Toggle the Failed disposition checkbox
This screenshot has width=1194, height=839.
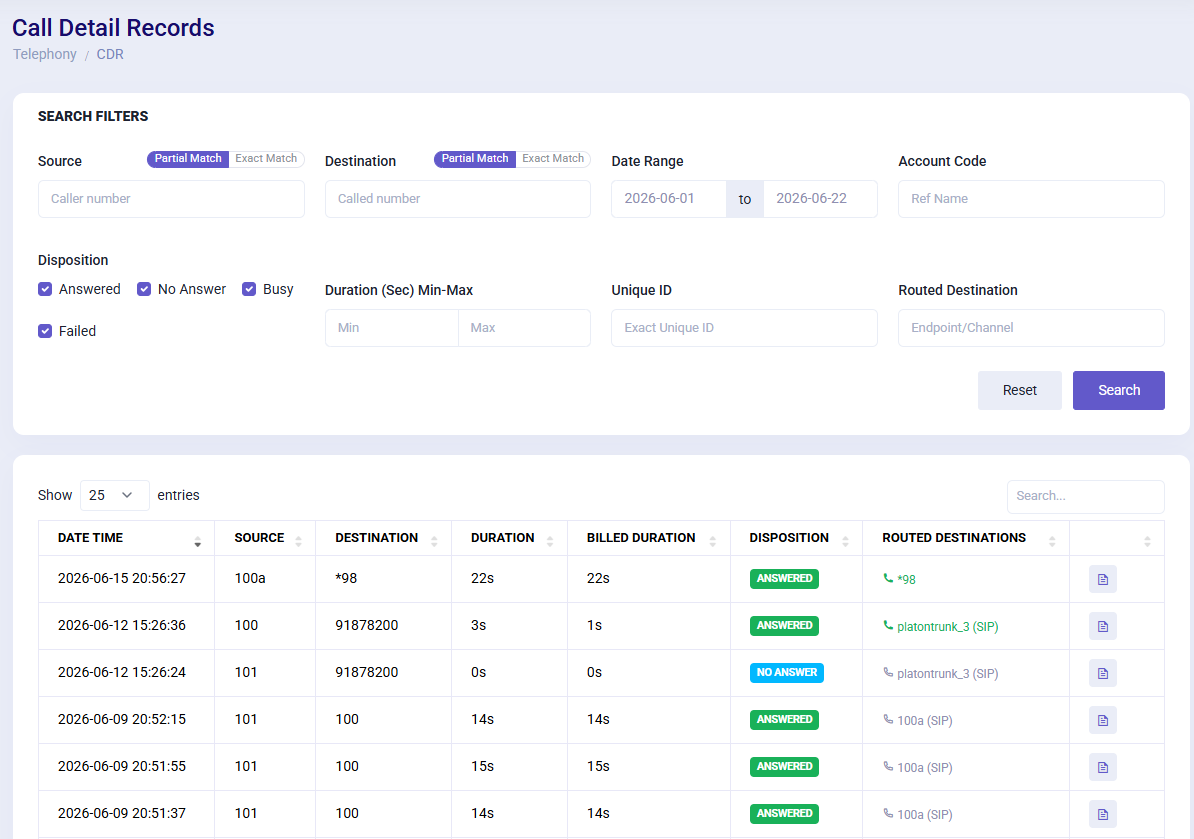tap(45, 331)
